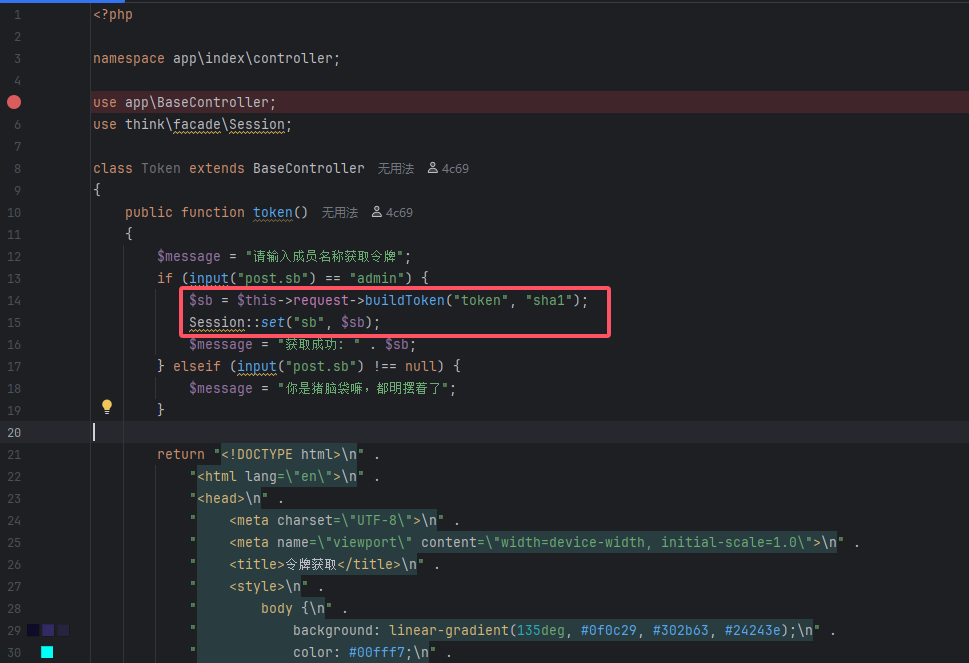This screenshot has width=969, height=663.
Task: Open the usages hint after token() function
Action: coord(339,213)
